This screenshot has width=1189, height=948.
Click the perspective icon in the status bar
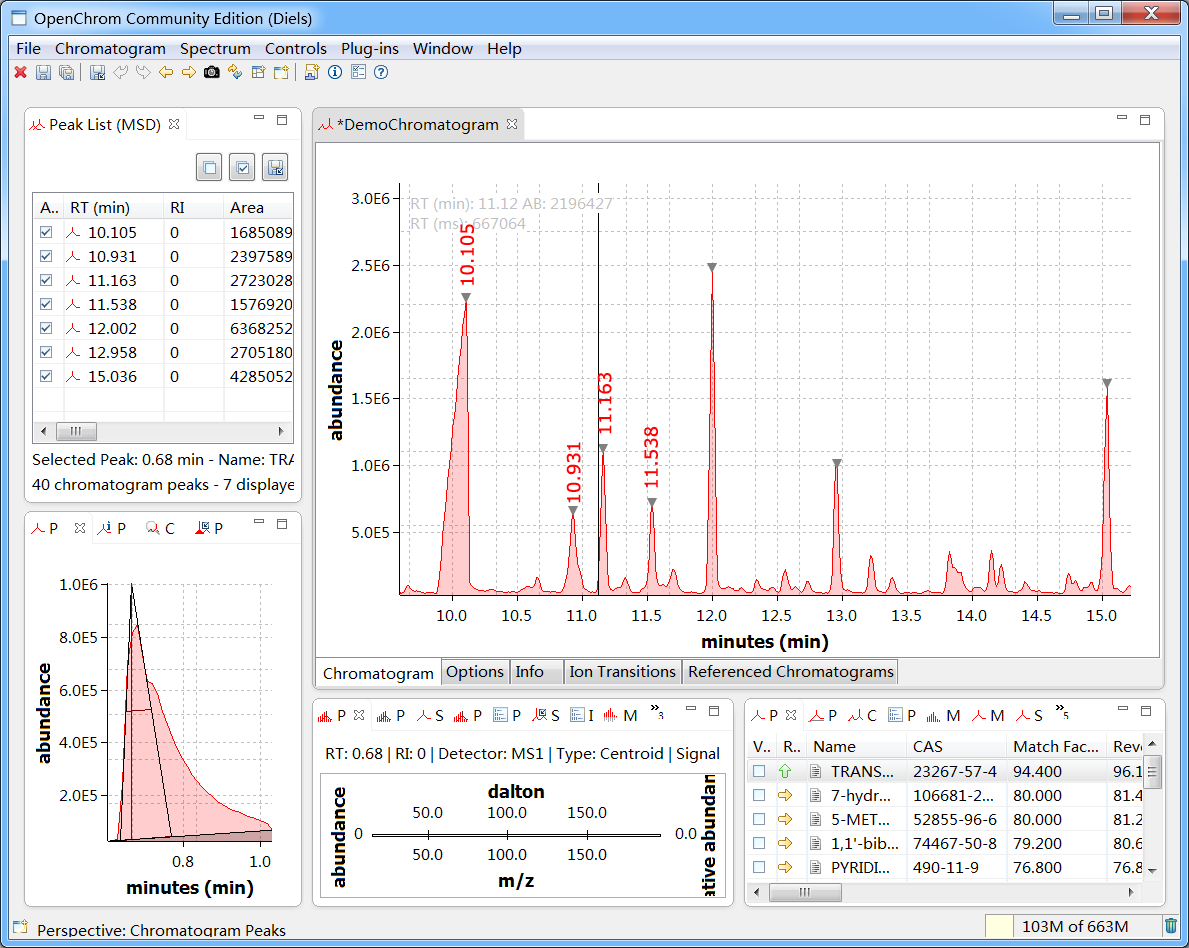20,927
